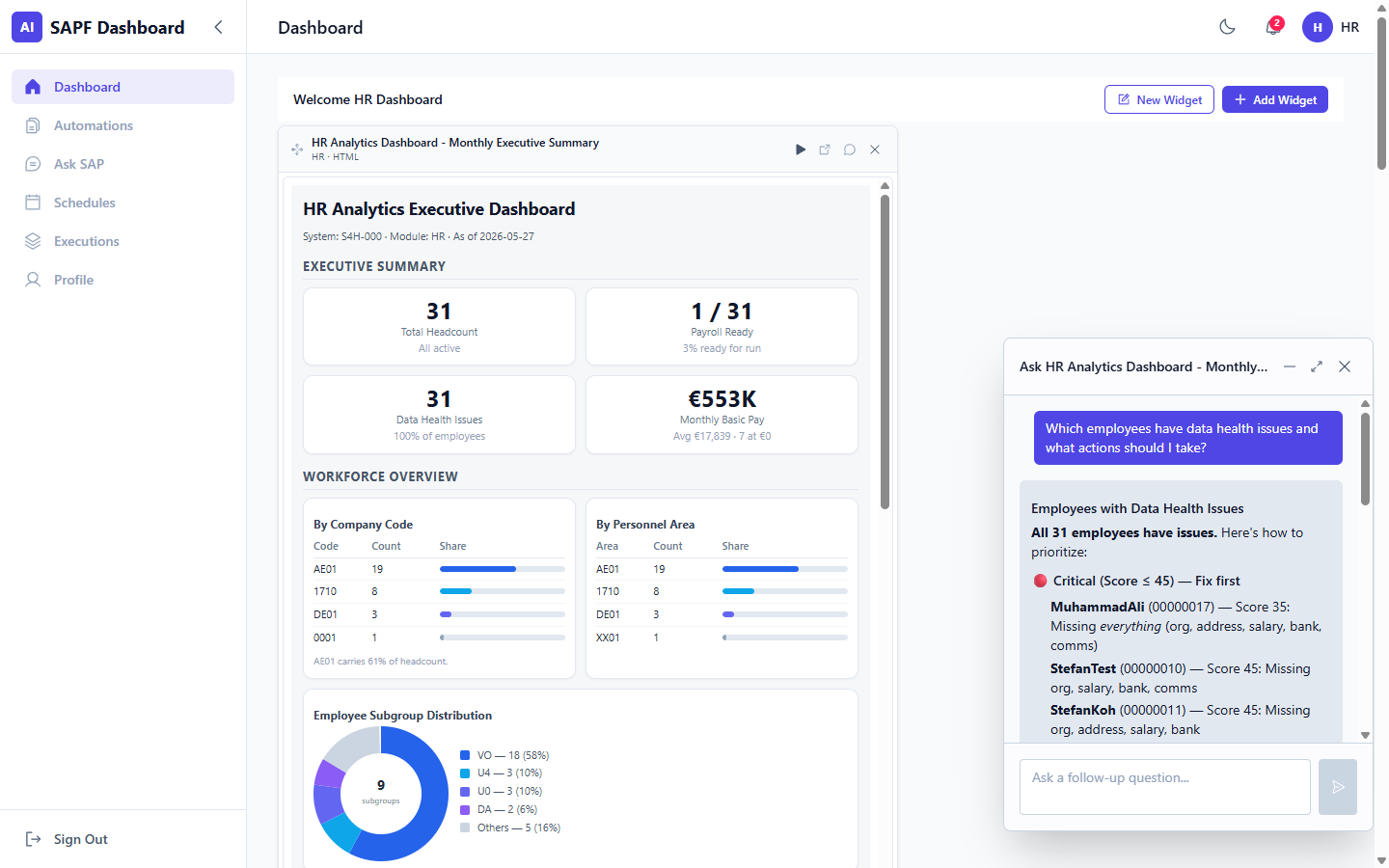Viewport: 1389px width, 868px height.
Task: Click the DA legend purple swatch
Action: click(465, 809)
